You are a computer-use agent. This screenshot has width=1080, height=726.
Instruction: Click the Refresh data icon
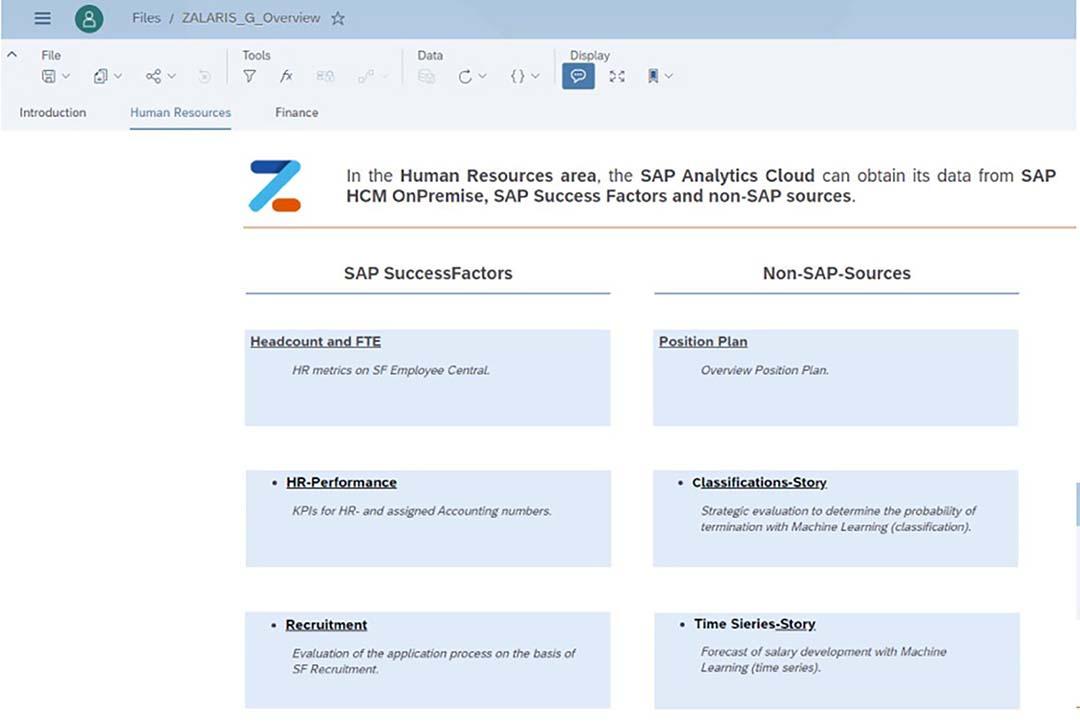point(465,76)
